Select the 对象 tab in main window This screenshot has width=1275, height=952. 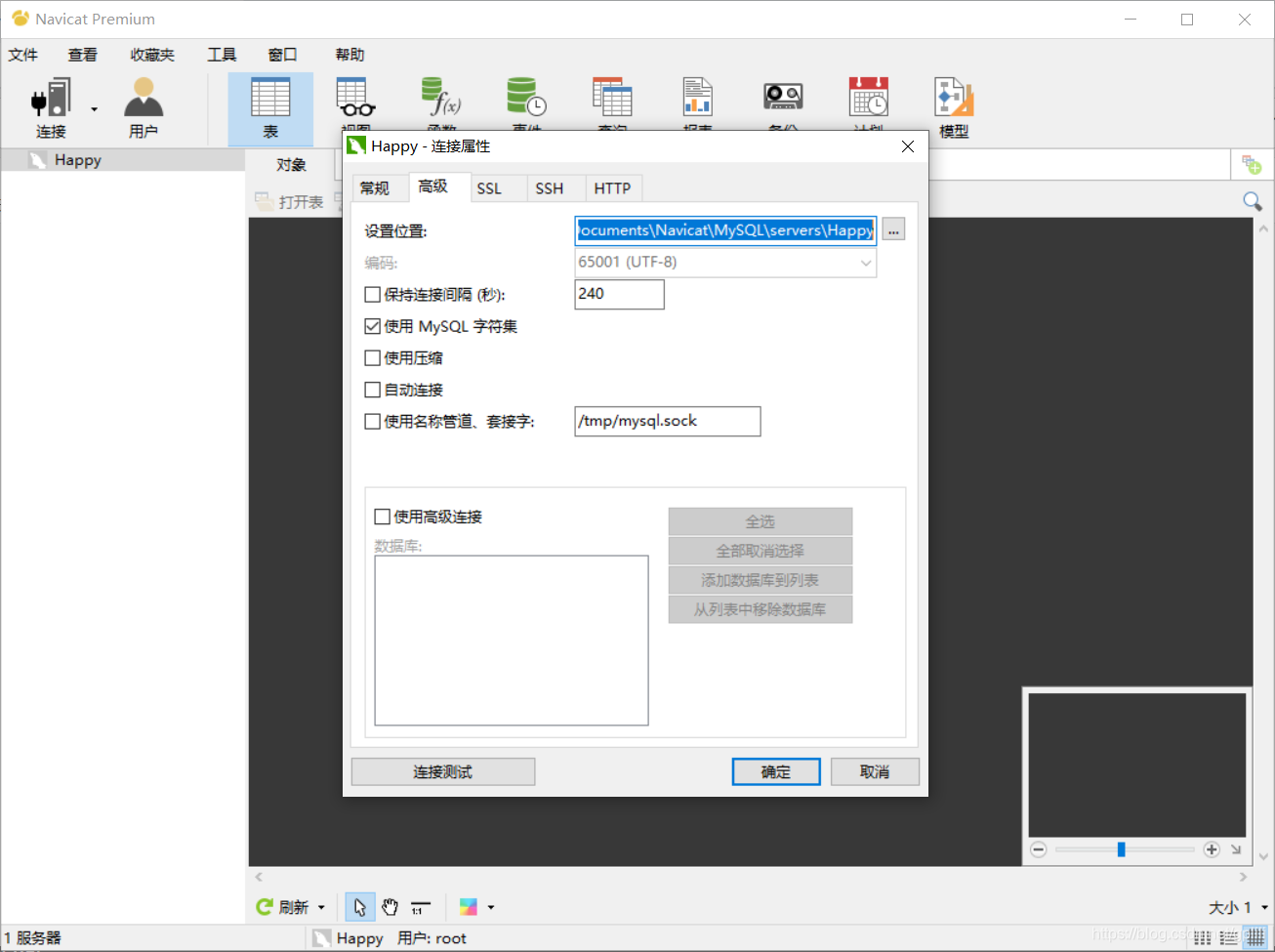pos(291,165)
